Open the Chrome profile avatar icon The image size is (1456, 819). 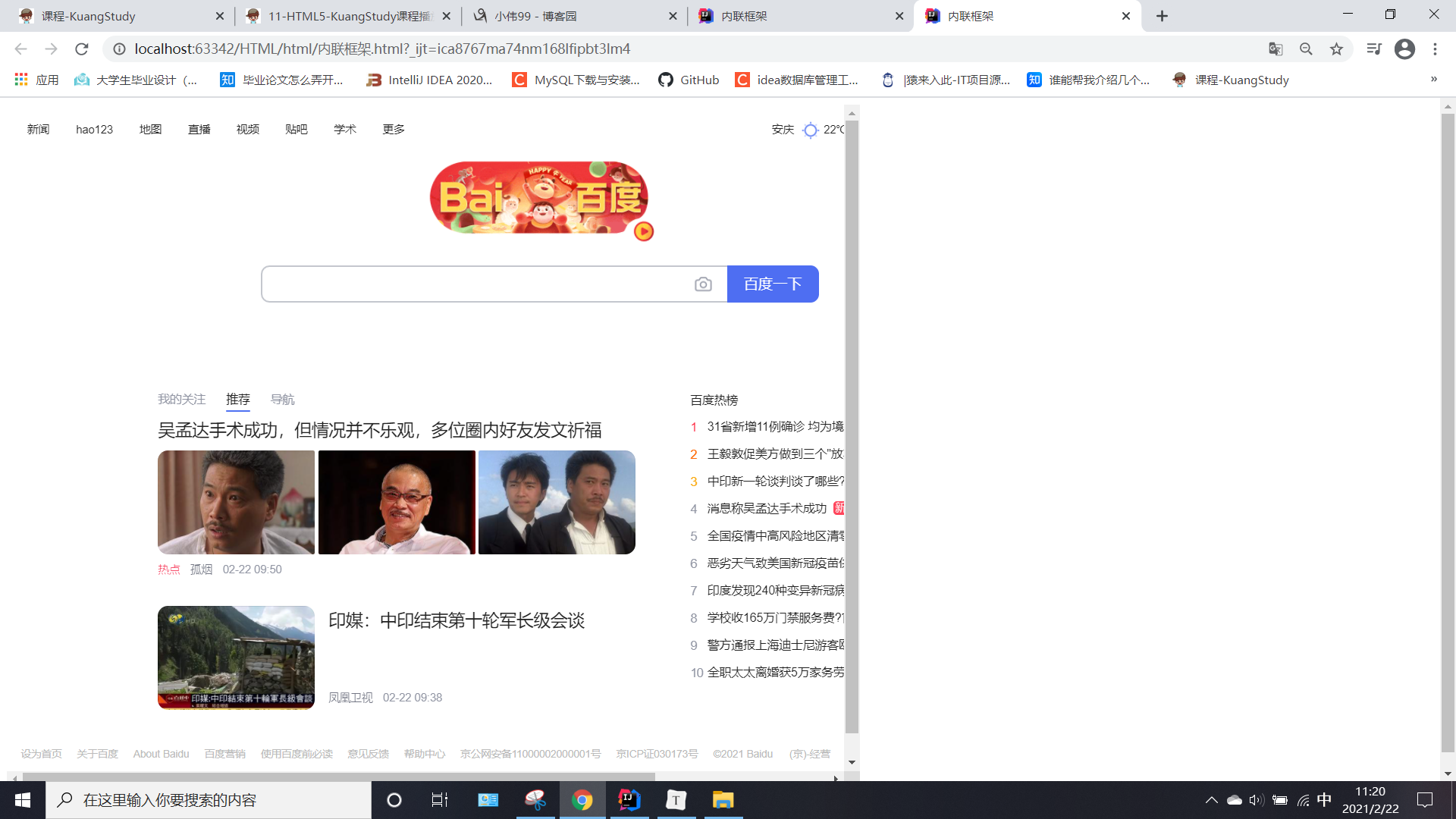pos(1404,49)
